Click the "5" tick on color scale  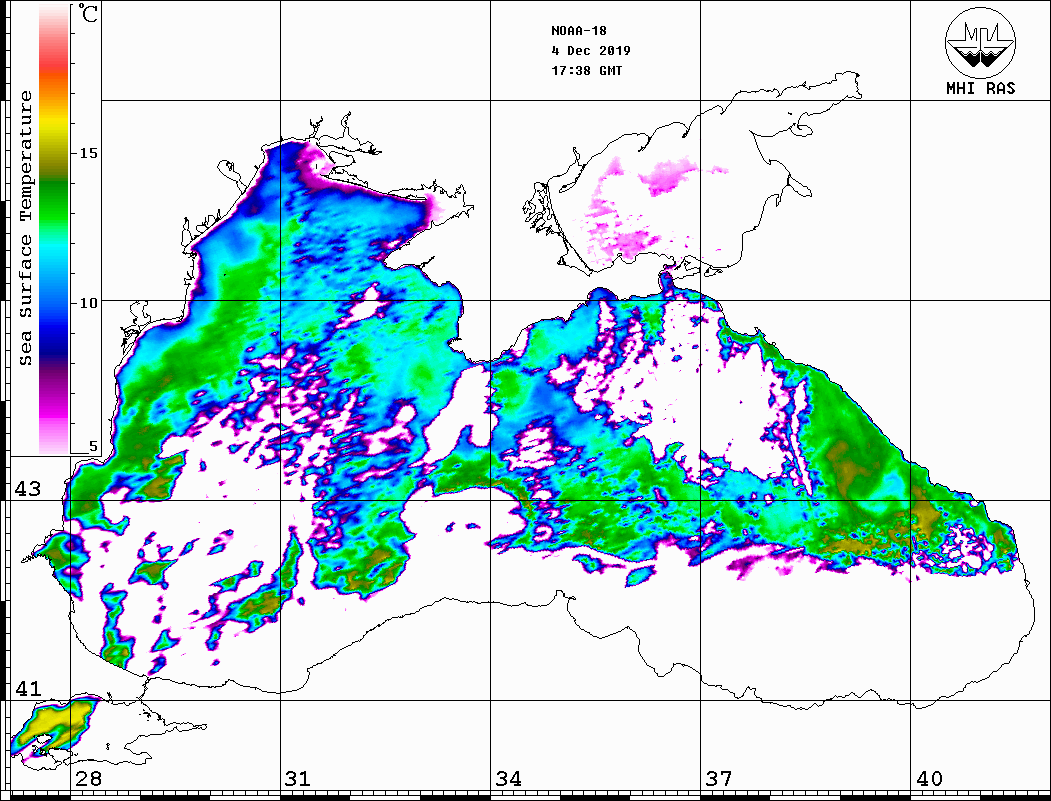pyautogui.click(x=93, y=446)
